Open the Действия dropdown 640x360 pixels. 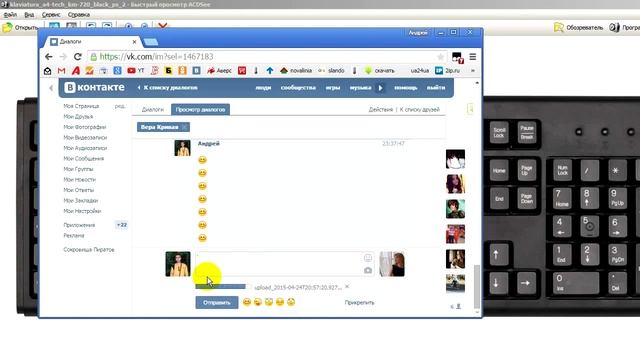click(x=380, y=109)
